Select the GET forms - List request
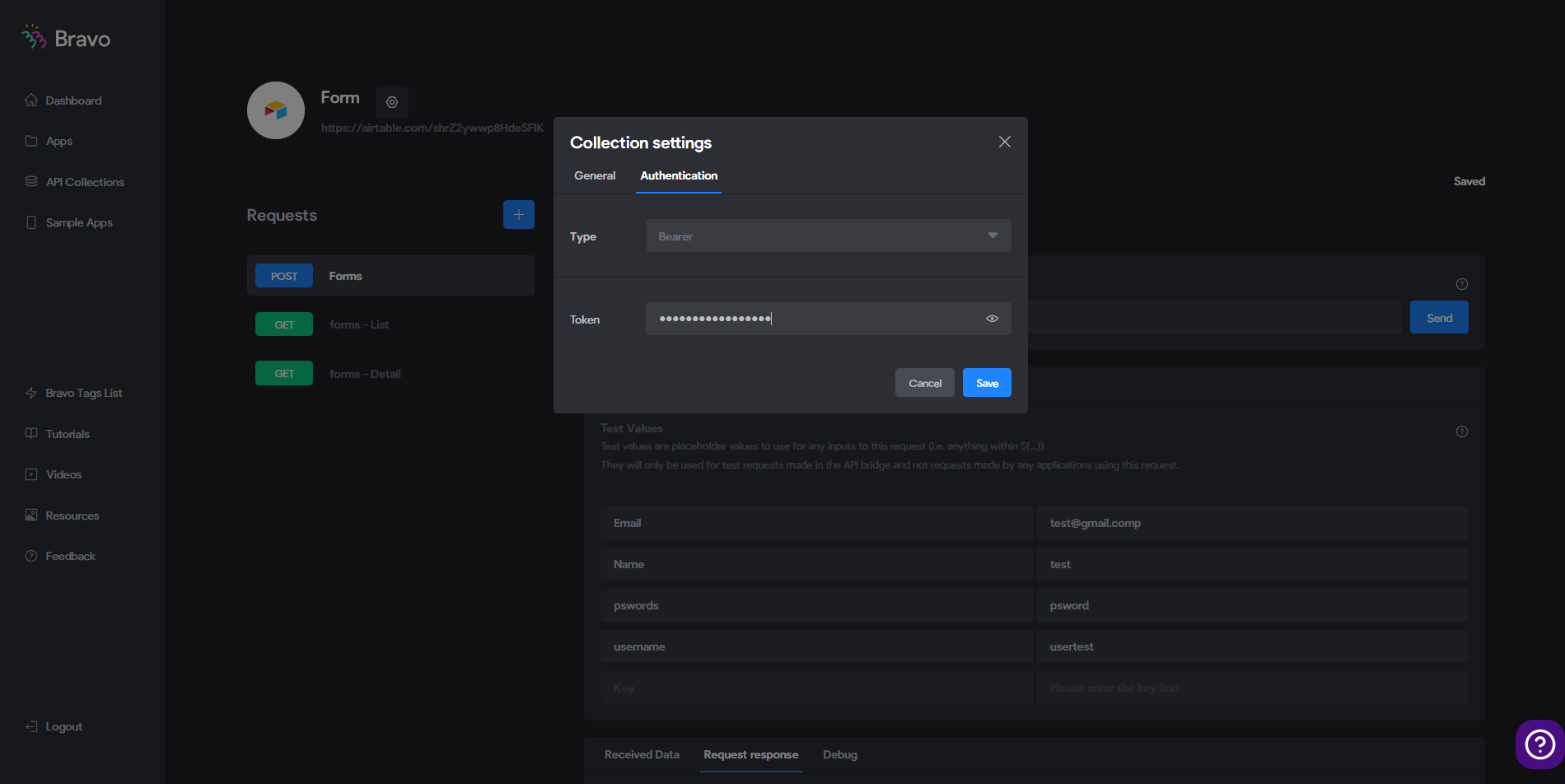 390,324
